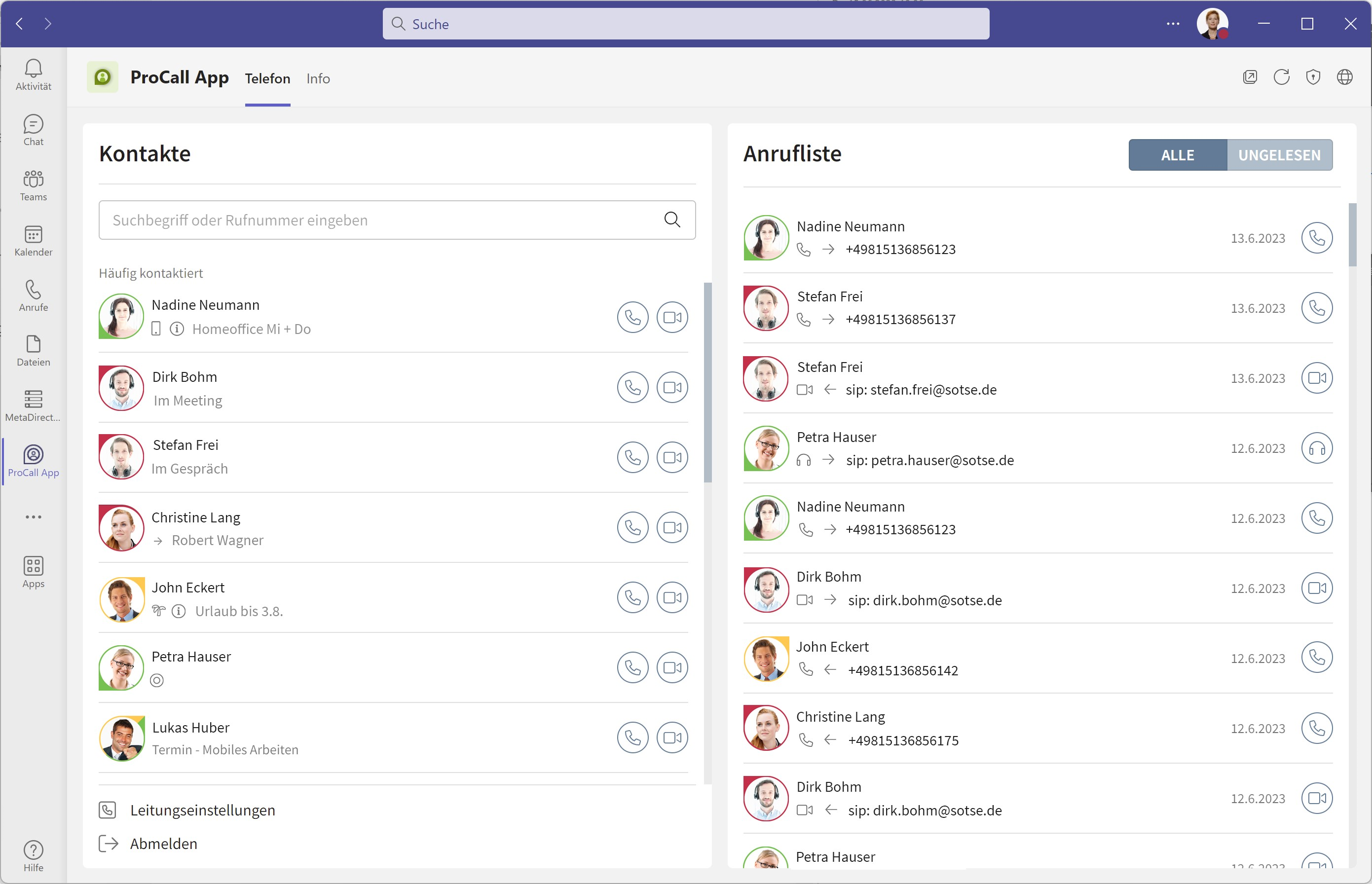1372x884 pixels.
Task: Open pop-out window icon in header
Action: (x=1250, y=77)
